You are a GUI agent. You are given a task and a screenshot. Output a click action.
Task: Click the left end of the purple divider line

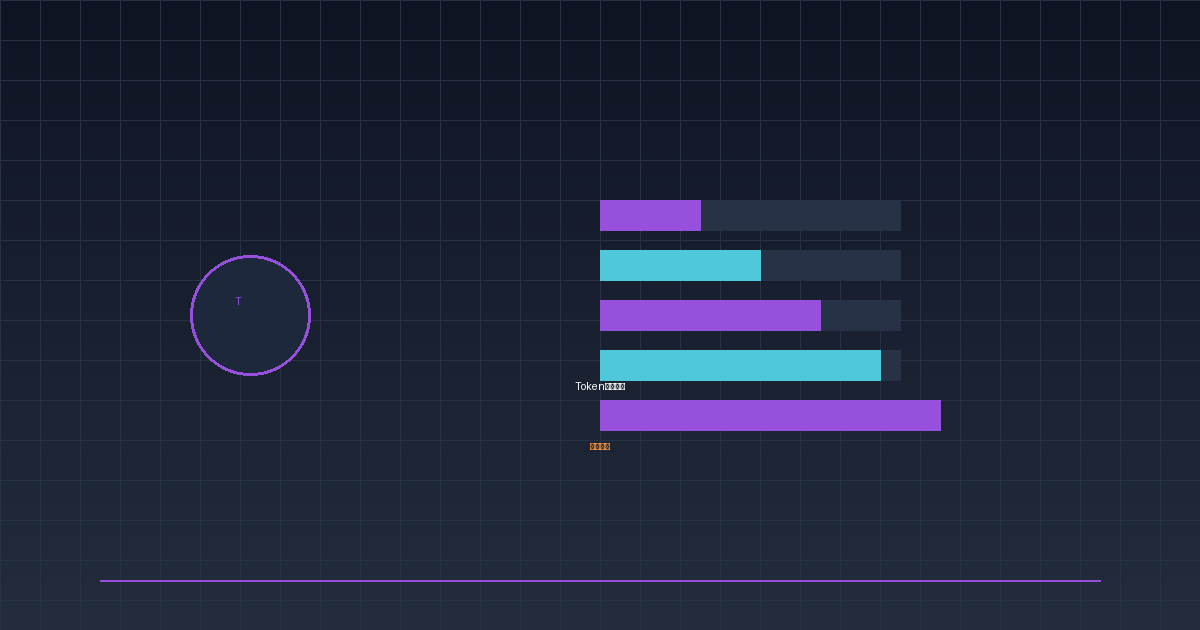[103, 580]
